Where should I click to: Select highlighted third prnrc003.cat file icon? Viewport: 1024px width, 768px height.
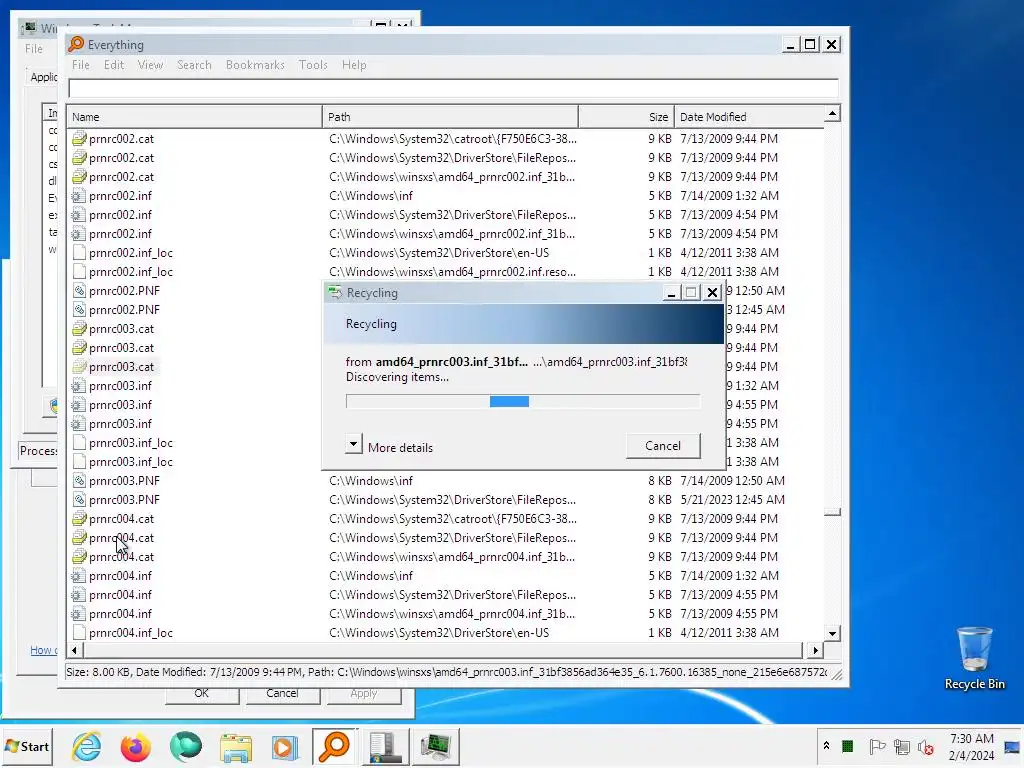click(x=79, y=366)
